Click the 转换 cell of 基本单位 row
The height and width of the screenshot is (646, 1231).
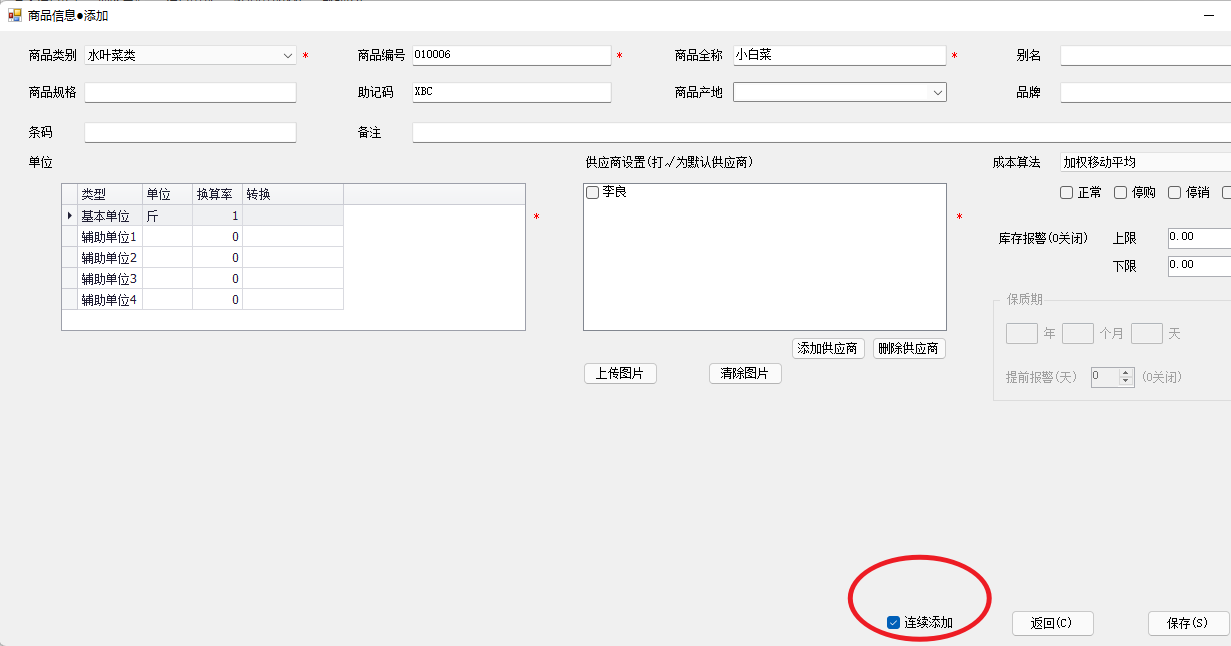point(293,216)
